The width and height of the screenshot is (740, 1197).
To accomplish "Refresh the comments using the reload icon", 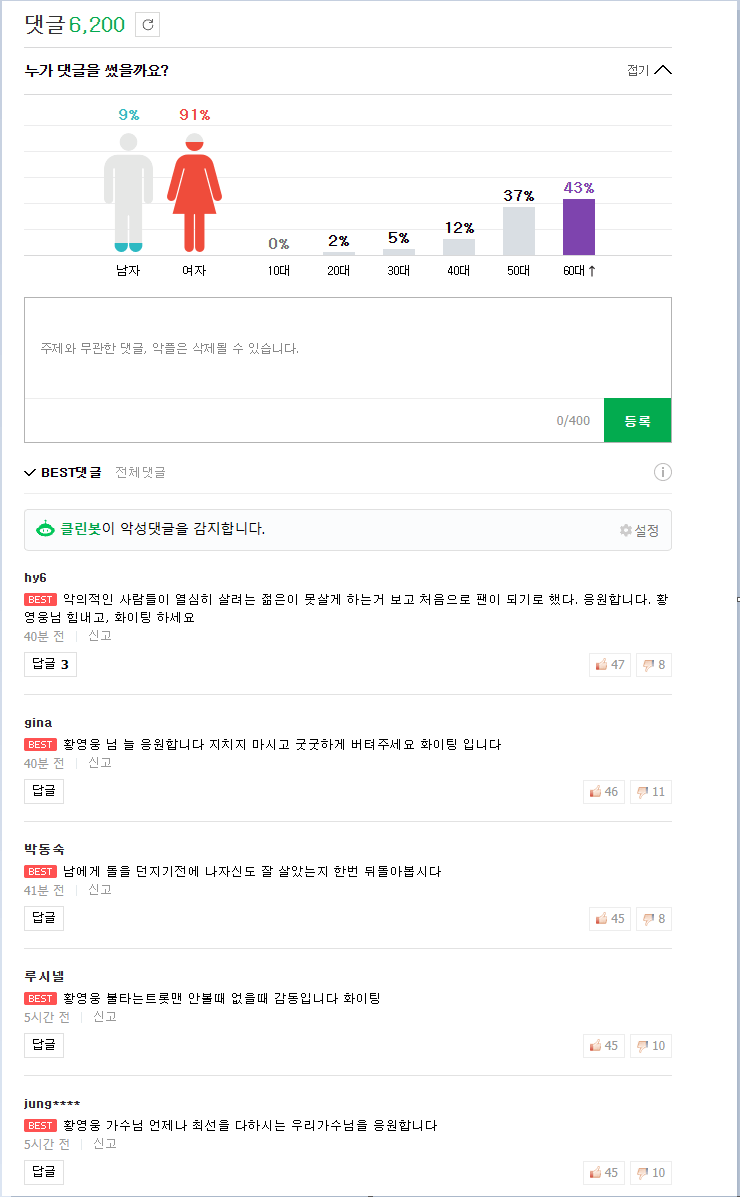I will point(147,24).
